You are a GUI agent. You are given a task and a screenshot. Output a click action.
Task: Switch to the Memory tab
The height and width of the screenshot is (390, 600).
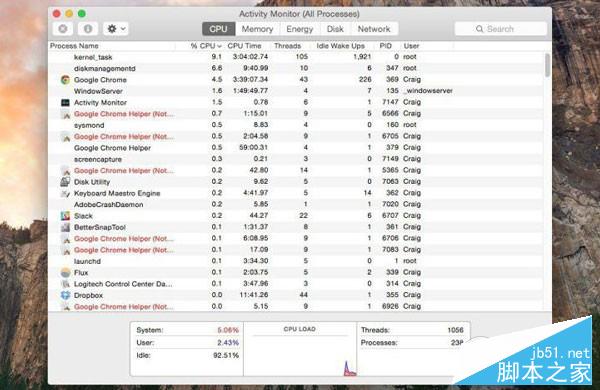(x=258, y=29)
